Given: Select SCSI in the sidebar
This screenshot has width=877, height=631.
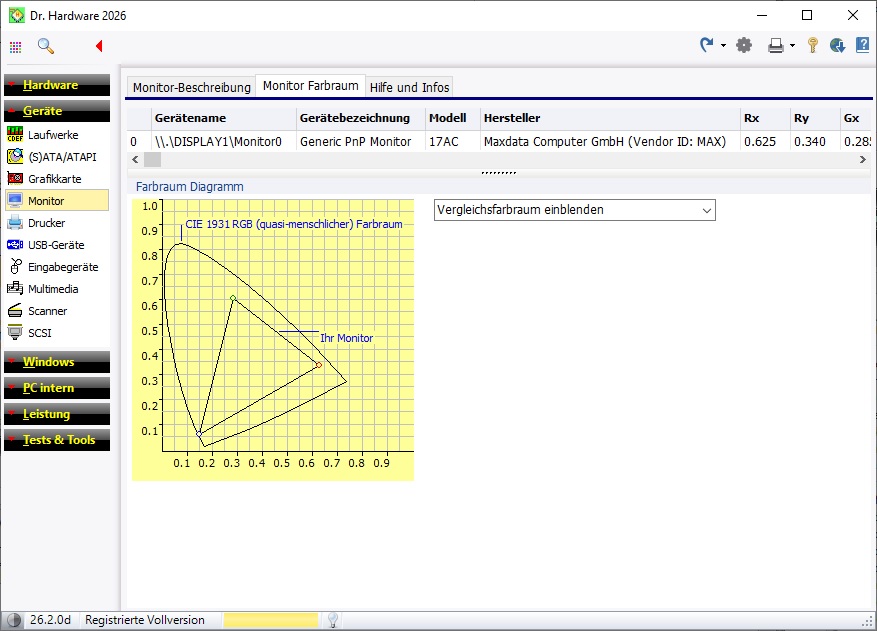Looking at the screenshot, I should pyautogui.click(x=56, y=333).
